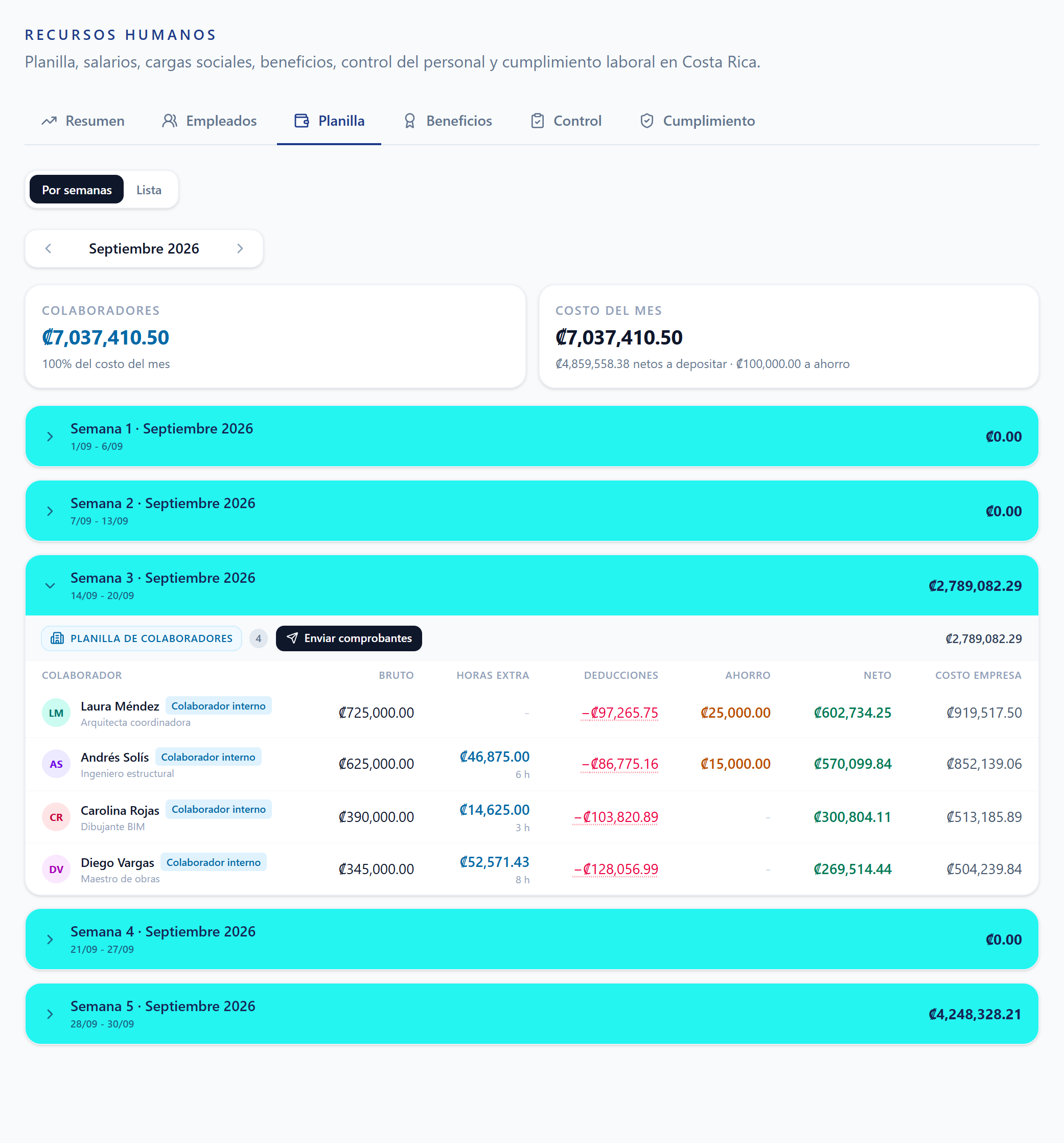Click the collaborator count badge 4
This screenshot has height=1143, width=1064.
[259, 638]
